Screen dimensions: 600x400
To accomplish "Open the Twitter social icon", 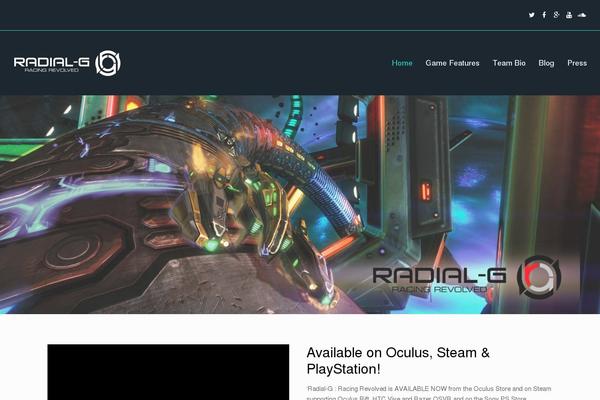I will pyautogui.click(x=532, y=15).
